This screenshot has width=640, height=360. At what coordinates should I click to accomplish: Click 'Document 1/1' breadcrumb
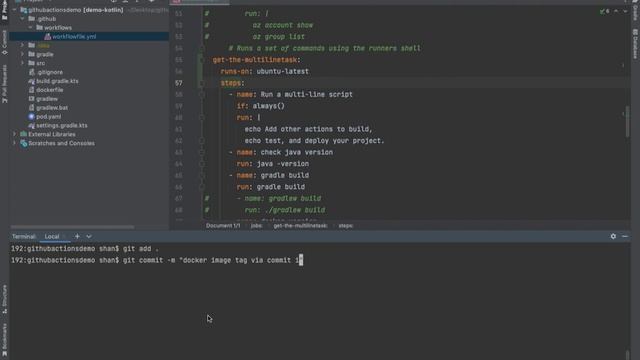(x=223, y=225)
